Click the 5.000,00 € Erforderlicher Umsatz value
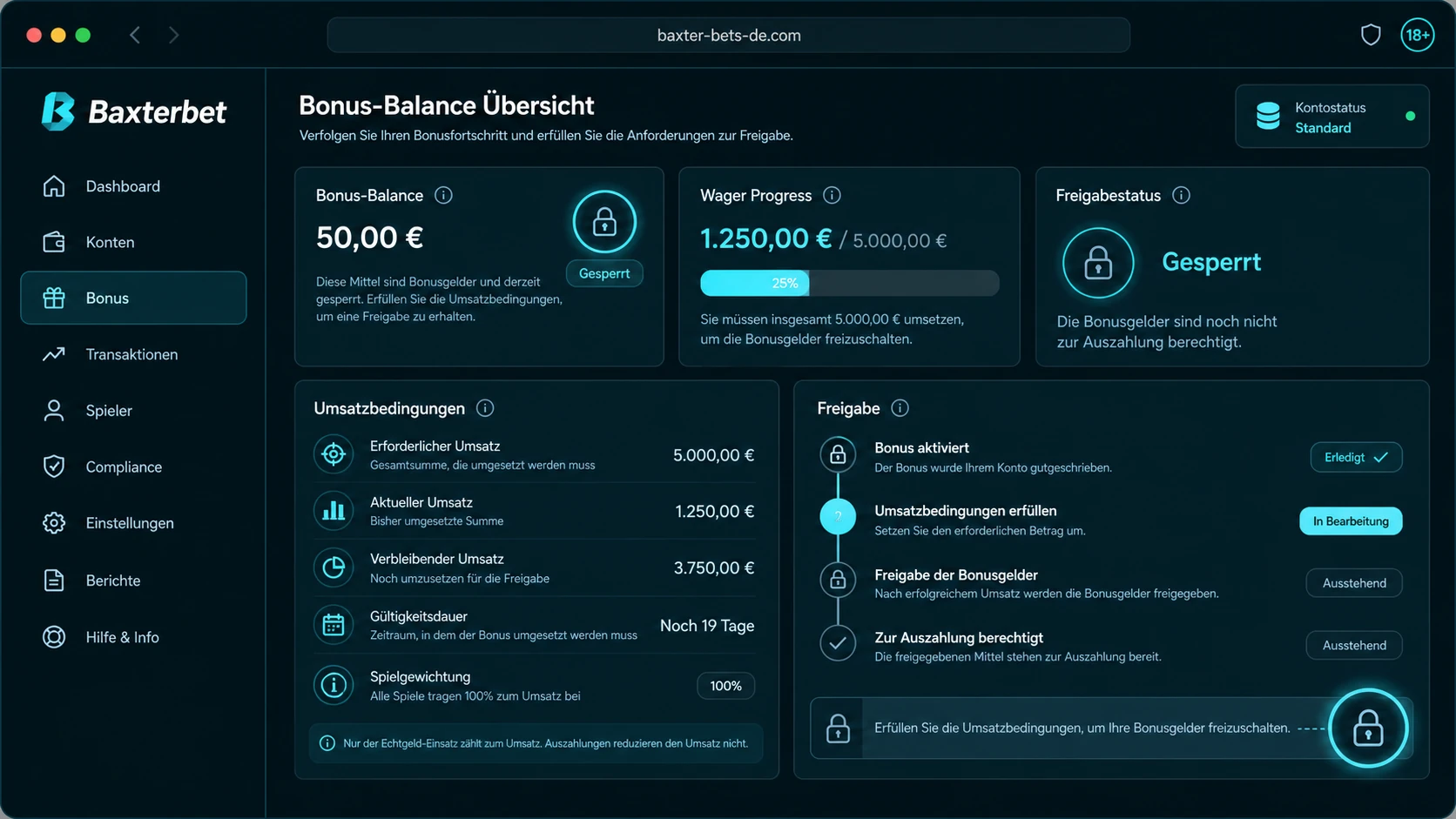 point(713,455)
